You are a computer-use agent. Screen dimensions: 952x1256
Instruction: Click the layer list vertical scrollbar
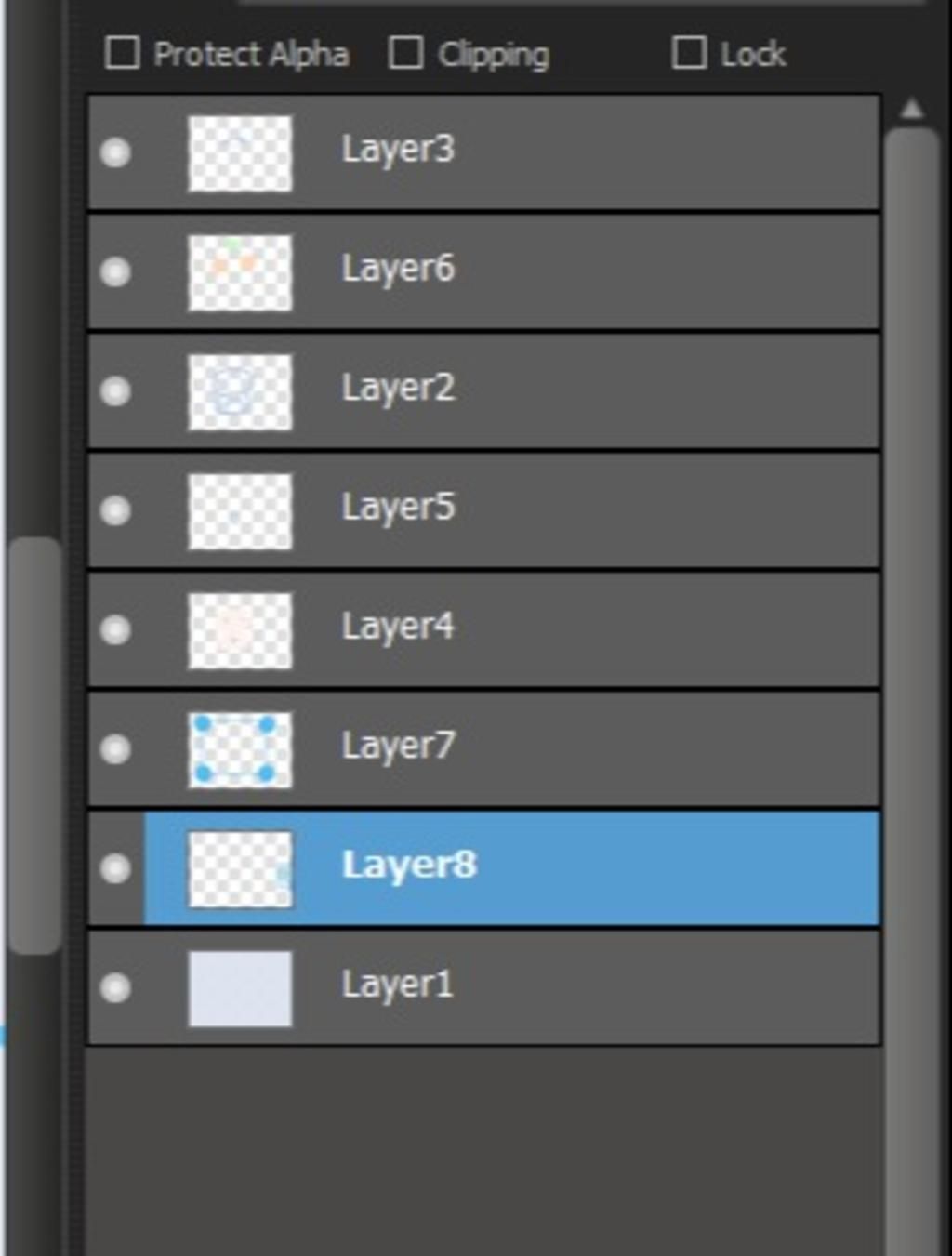click(912, 651)
